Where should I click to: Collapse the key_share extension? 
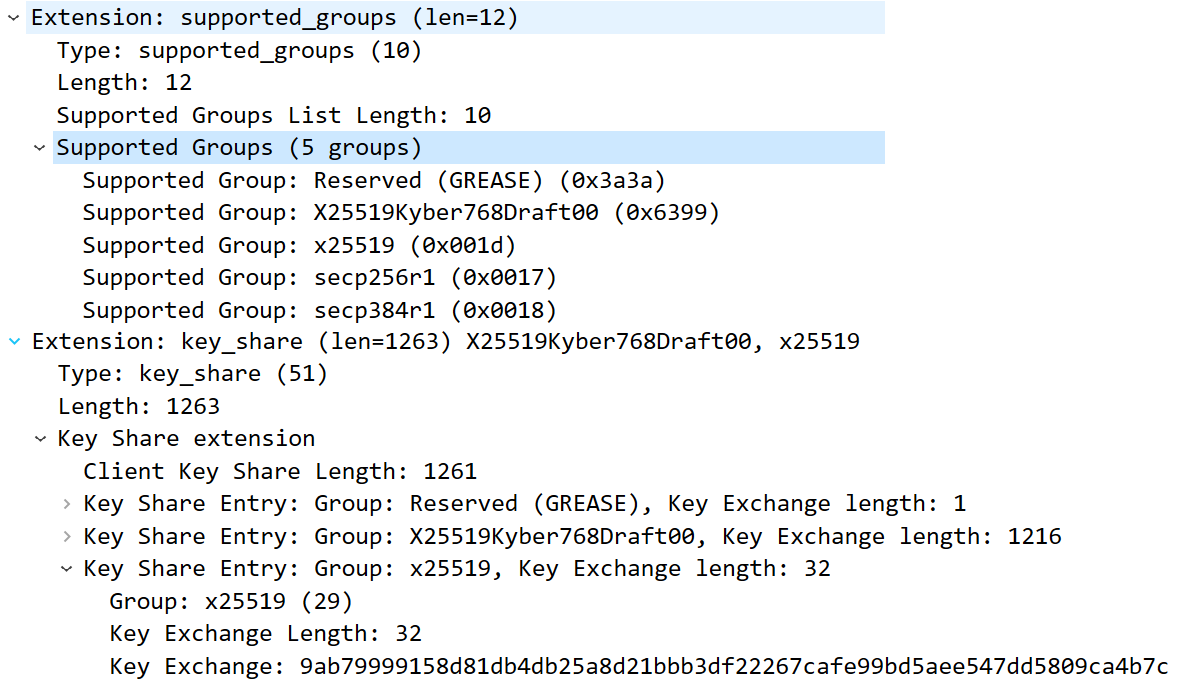point(13,341)
